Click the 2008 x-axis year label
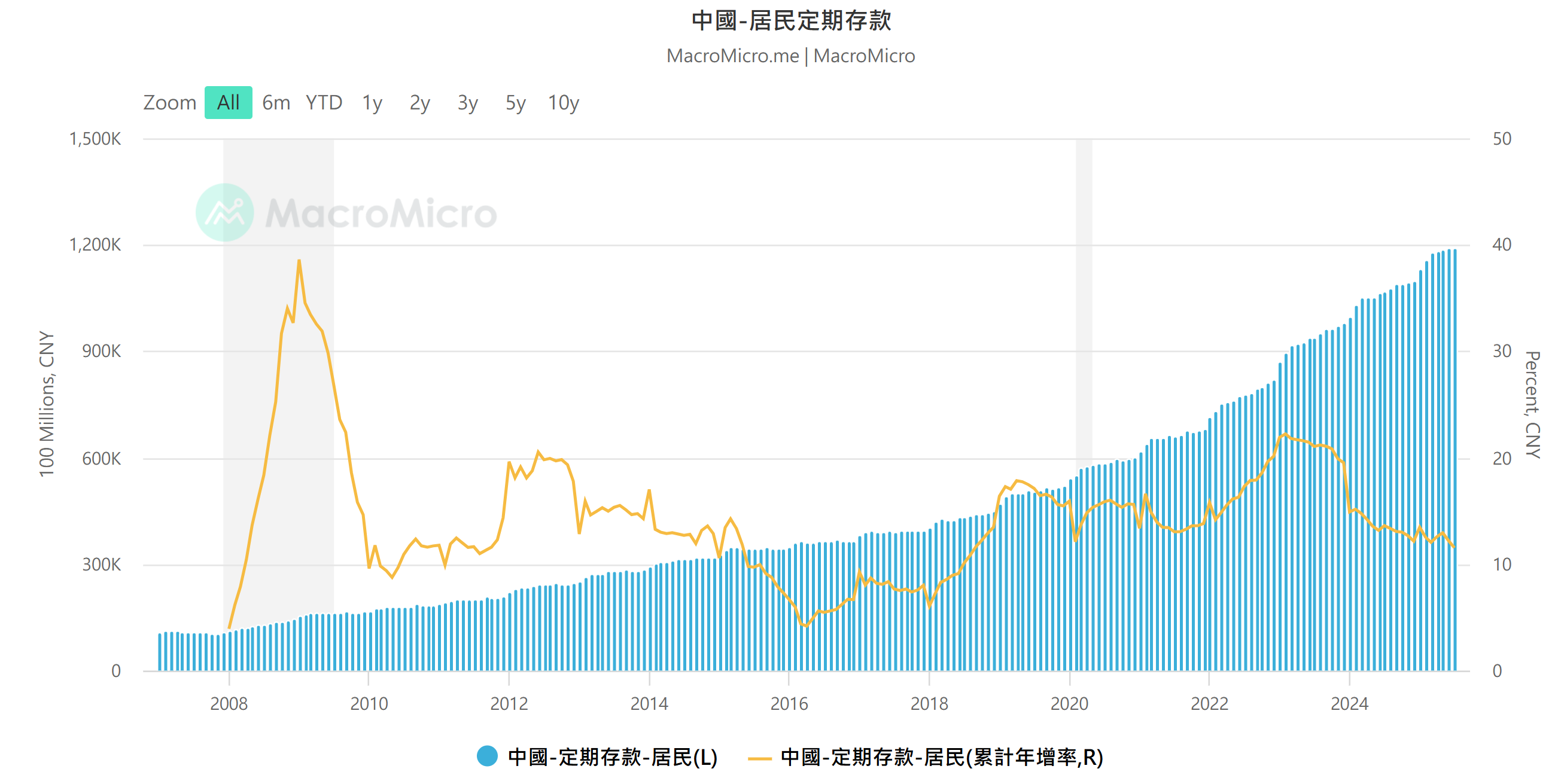 click(x=229, y=703)
